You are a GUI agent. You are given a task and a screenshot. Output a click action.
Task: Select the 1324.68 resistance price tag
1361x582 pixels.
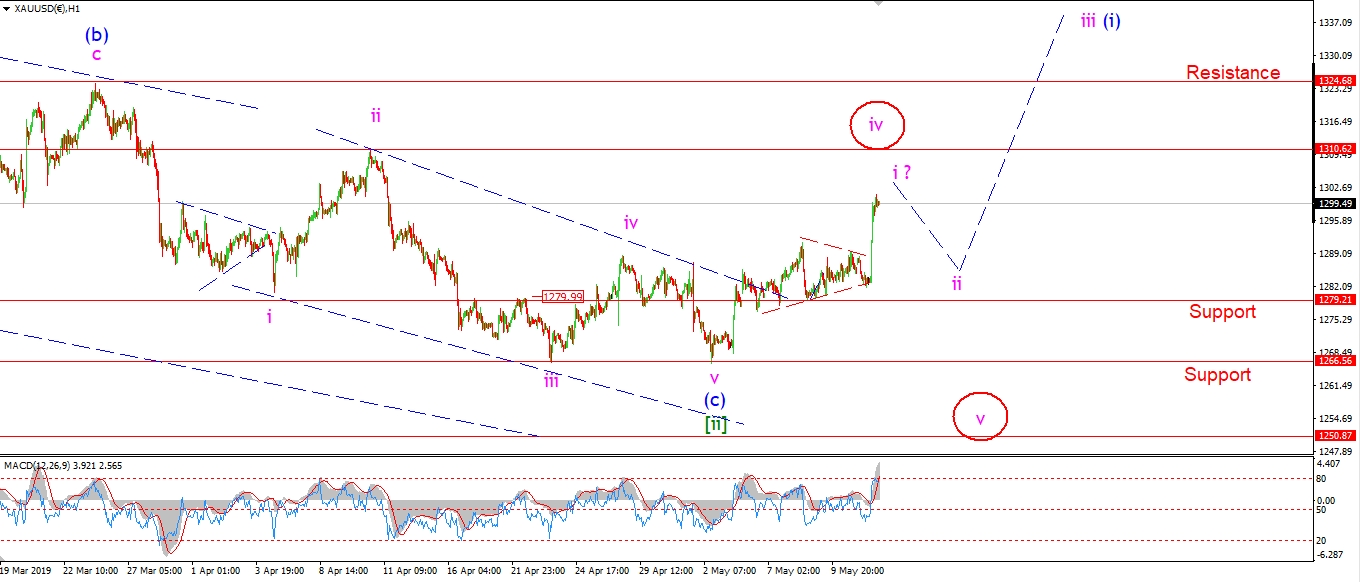[1334, 81]
